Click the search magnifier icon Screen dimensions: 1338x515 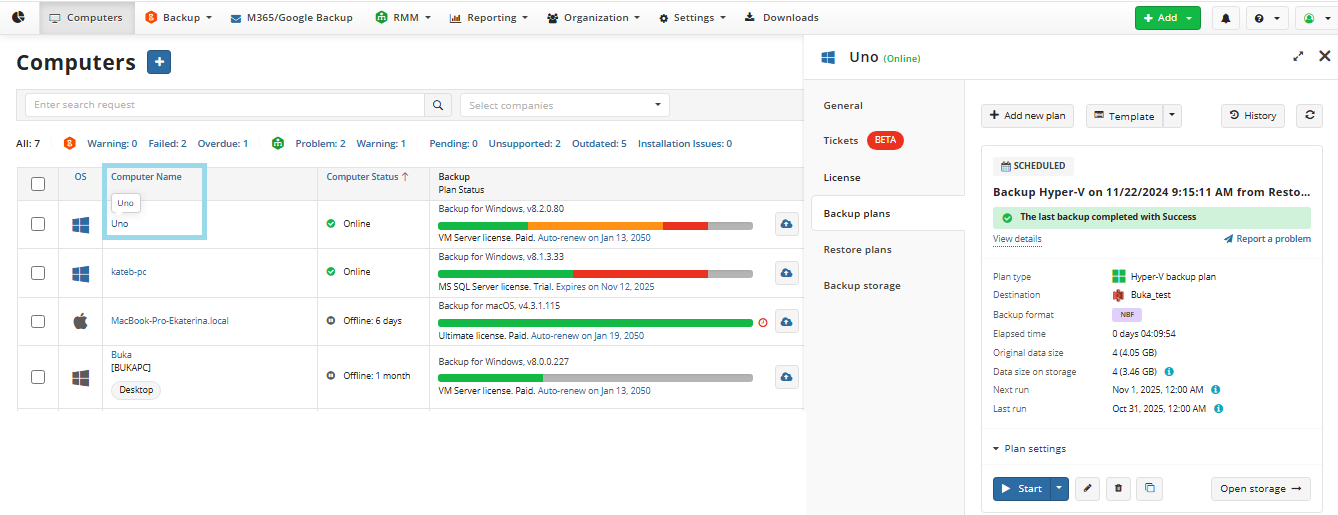pyautogui.click(x=437, y=105)
